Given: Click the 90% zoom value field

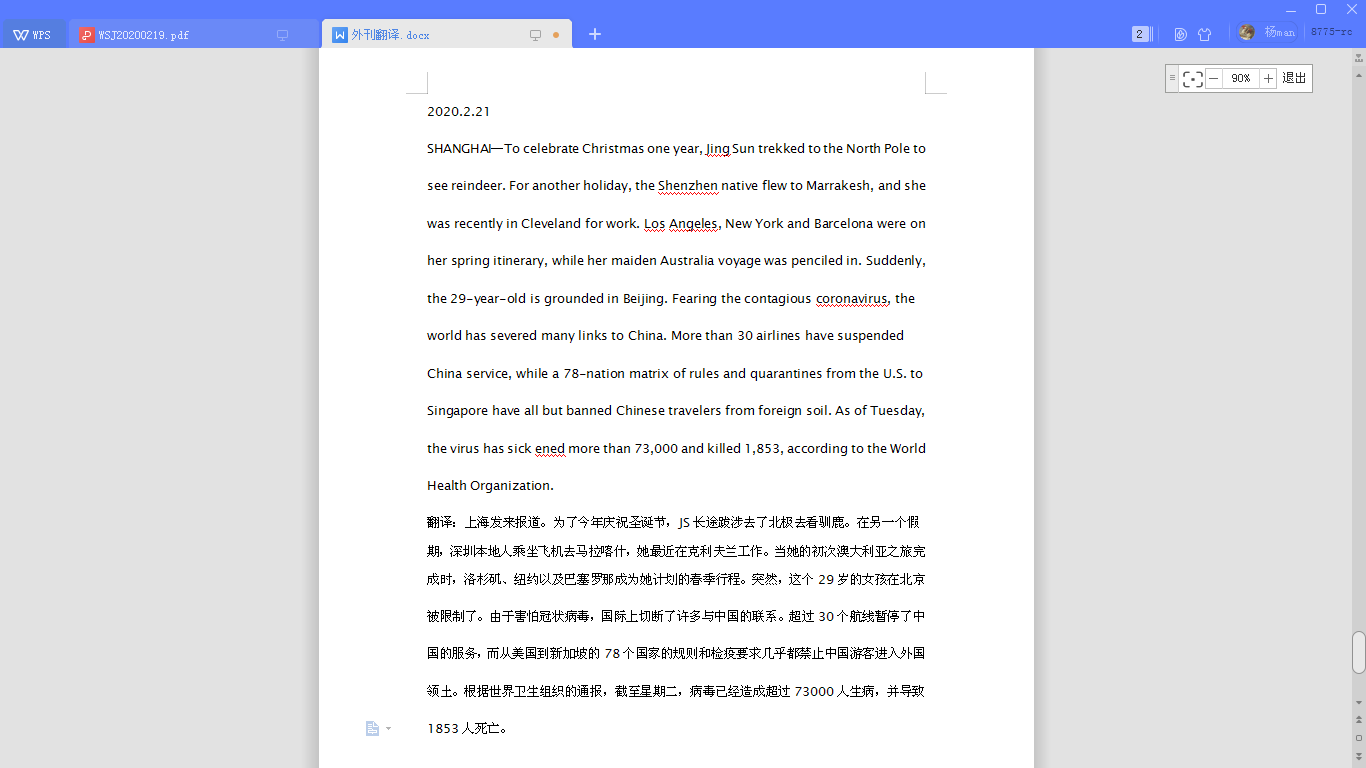Looking at the screenshot, I should coord(1241,78).
